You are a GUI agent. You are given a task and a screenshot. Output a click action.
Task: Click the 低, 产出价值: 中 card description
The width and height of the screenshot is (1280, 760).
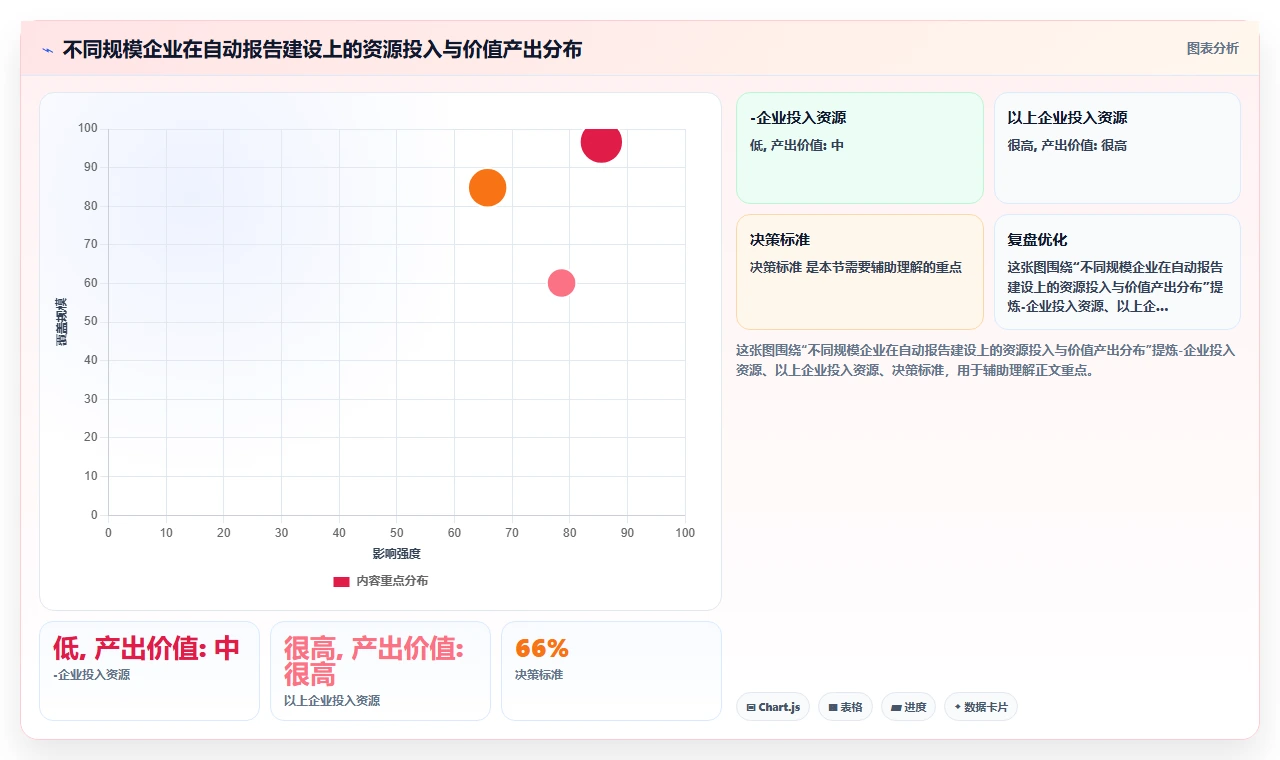coord(797,145)
